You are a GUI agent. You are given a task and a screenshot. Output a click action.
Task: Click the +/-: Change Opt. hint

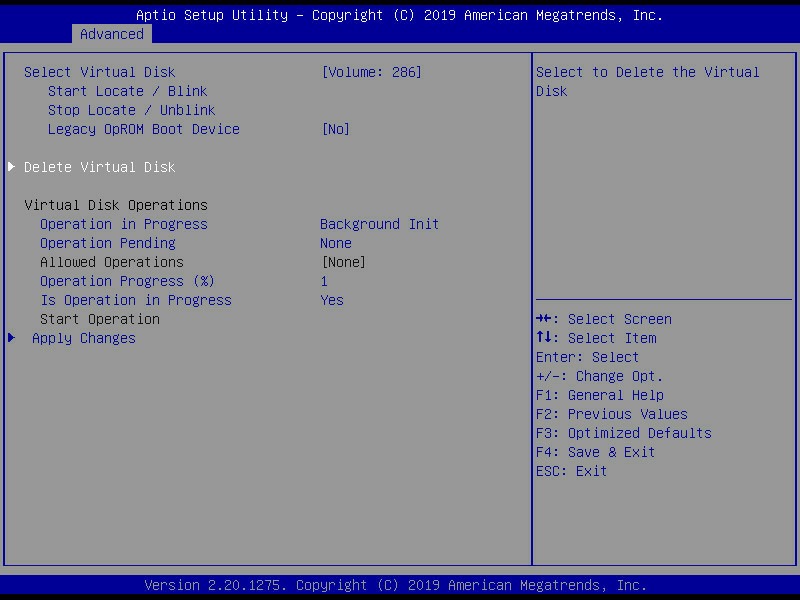click(599, 377)
